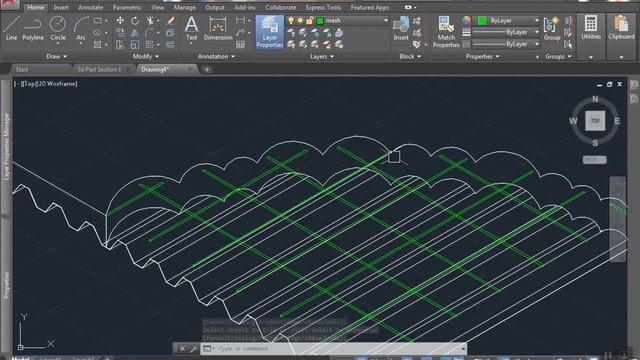The height and width of the screenshot is (360, 640).
Task: Open Layer Properties manager
Action: click(x=269, y=32)
